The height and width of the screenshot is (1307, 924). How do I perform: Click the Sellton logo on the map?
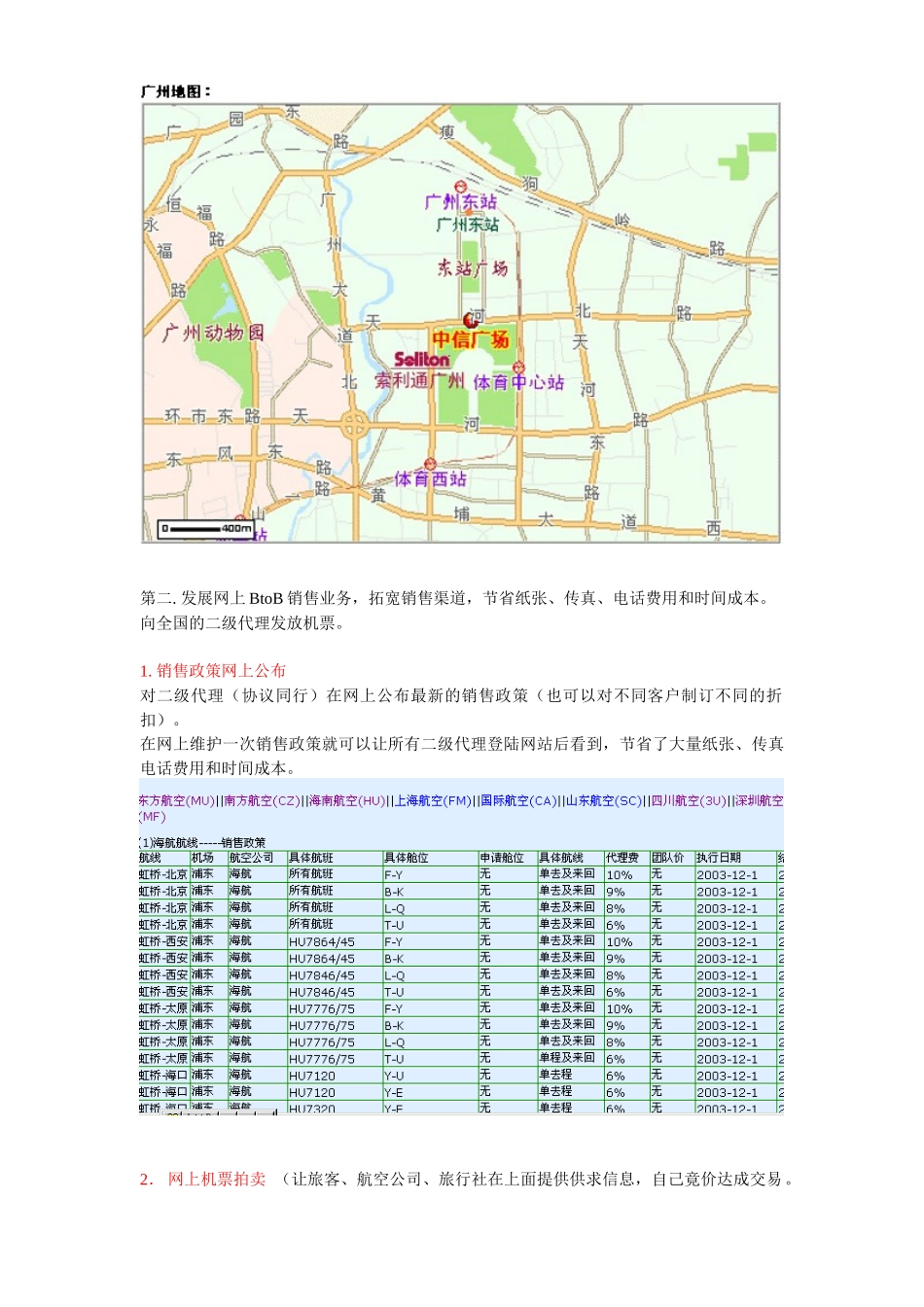coord(421,360)
